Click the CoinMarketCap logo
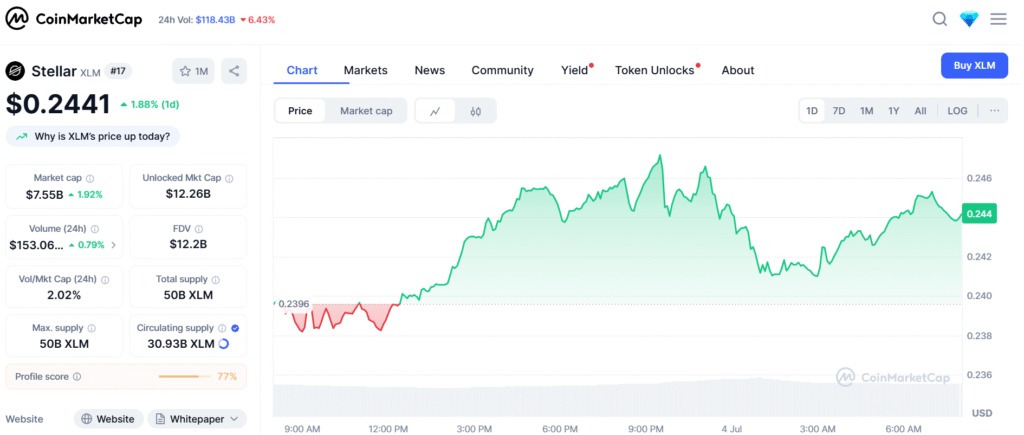 pos(73,20)
